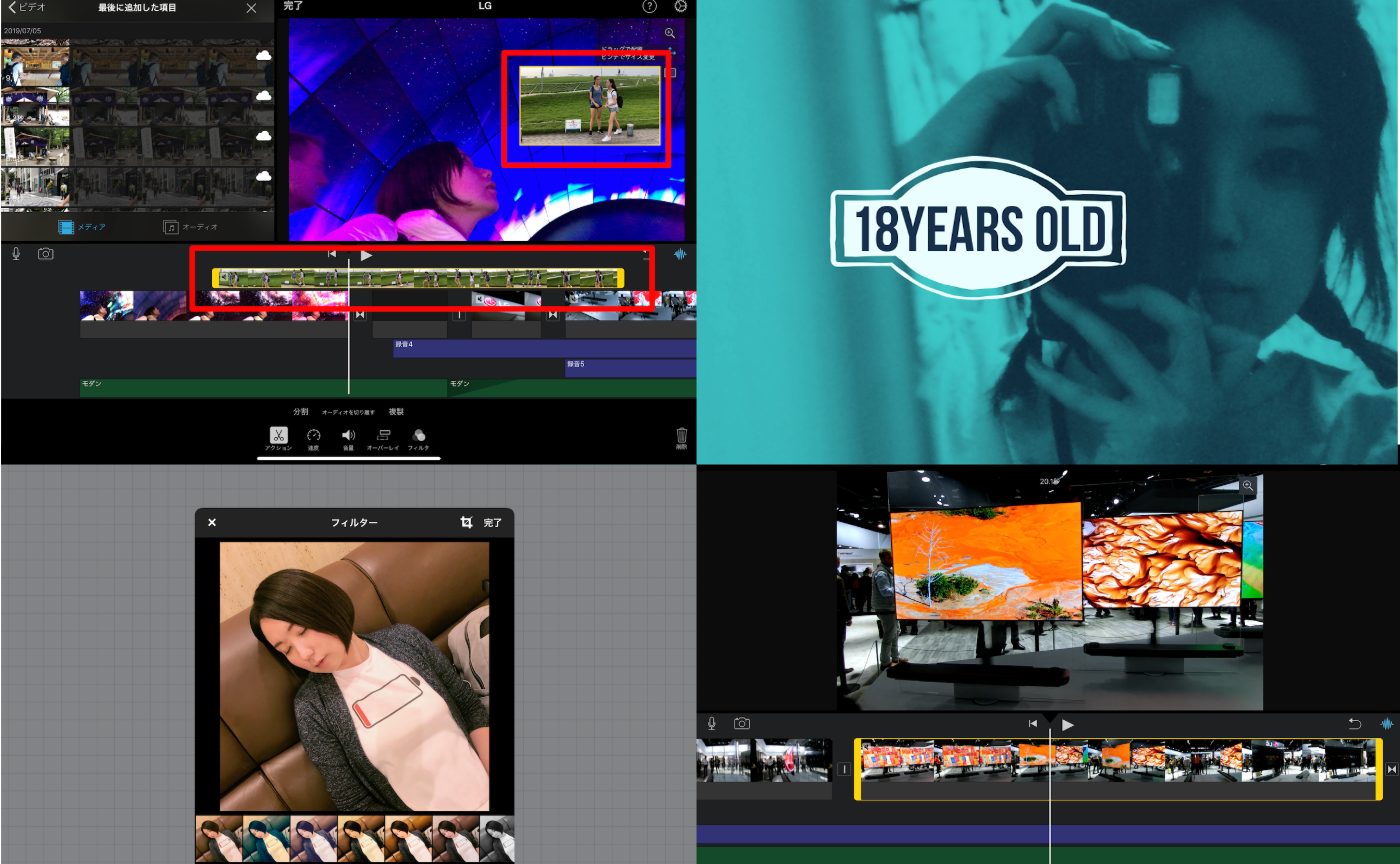Jump to clip start in the LG project
The width and height of the screenshot is (1400, 864).
pyautogui.click(x=332, y=254)
